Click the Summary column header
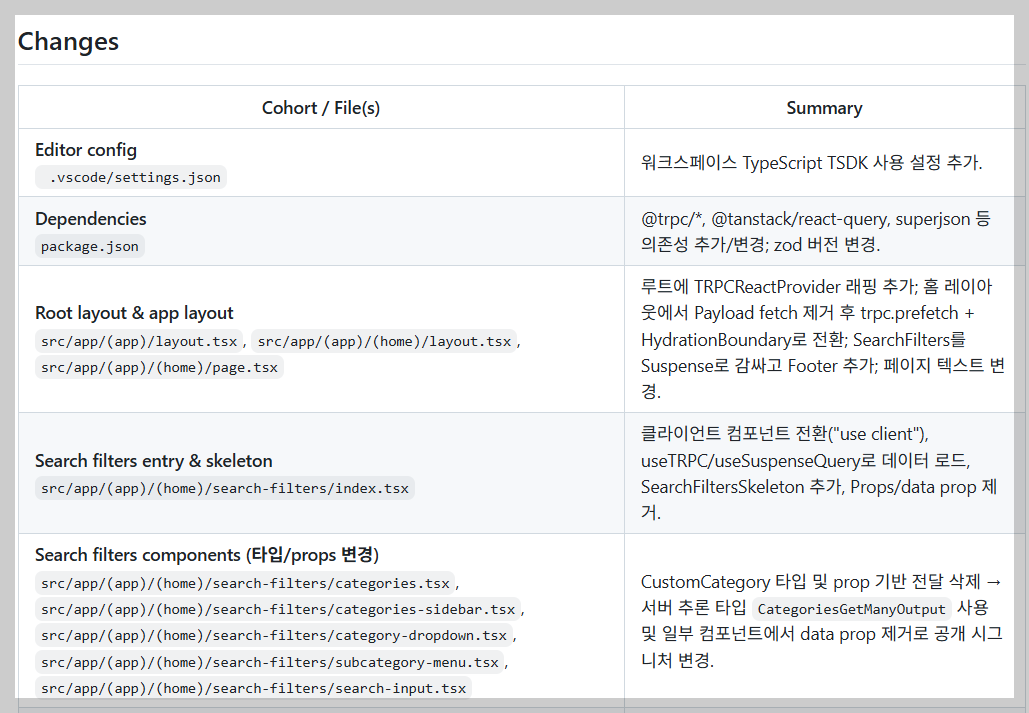 (824, 108)
